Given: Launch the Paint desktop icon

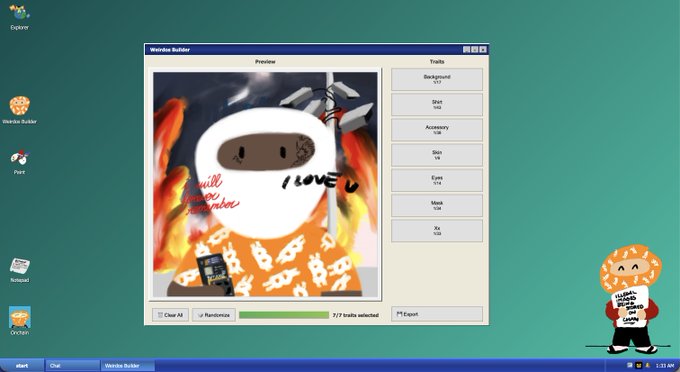Looking at the screenshot, I should tap(20, 163).
